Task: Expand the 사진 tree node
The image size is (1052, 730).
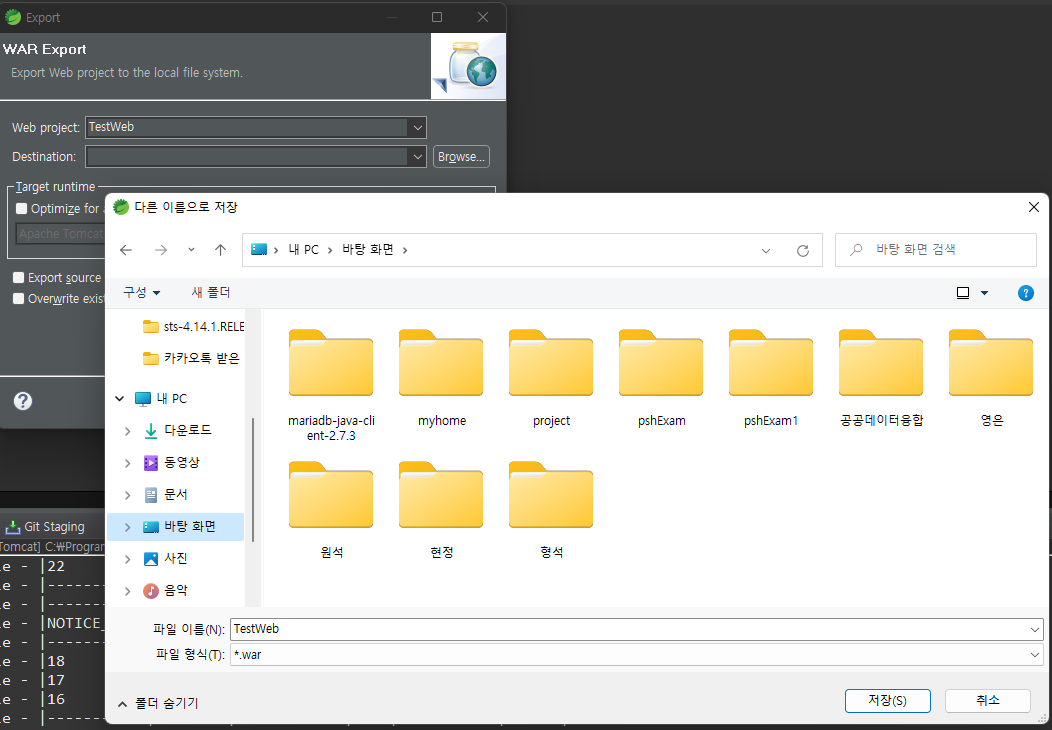Action: click(x=127, y=559)
